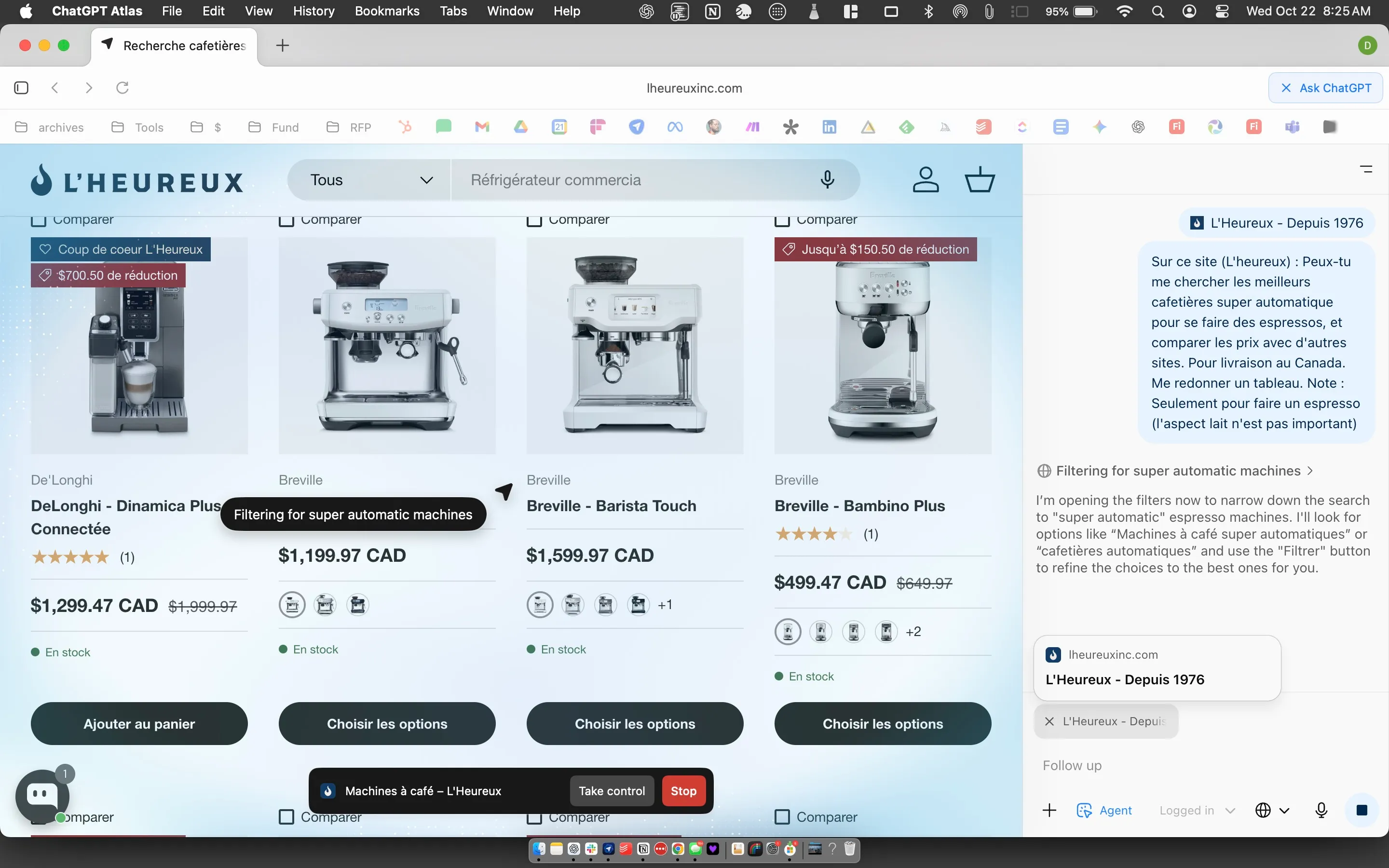Check Comparer above the Breville Bambino Plus card
The image size is (1389, 868).
click(782, 220)
